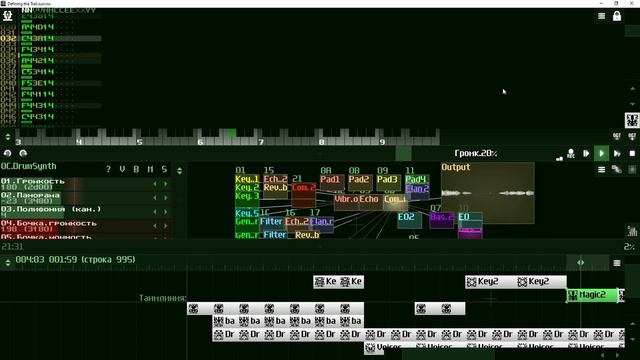Image resolution: width=640 pixels, height=360 pixels.
Task: Select the EQ2 module
Action: click(409, 220)
